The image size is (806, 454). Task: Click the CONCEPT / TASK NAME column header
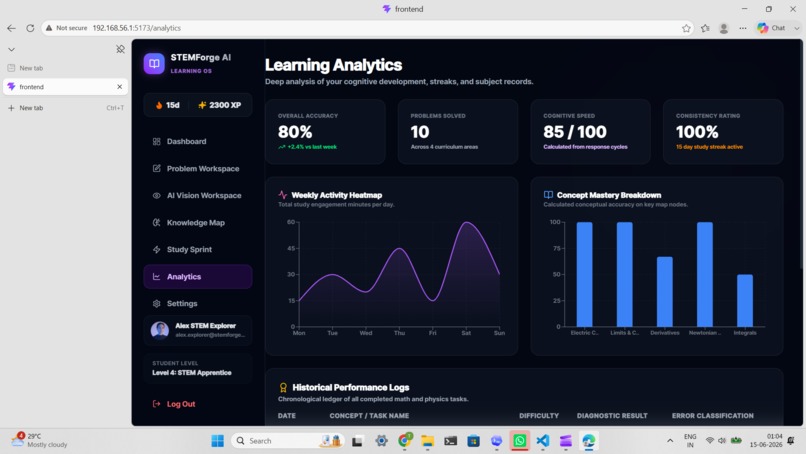pos(369,415)
